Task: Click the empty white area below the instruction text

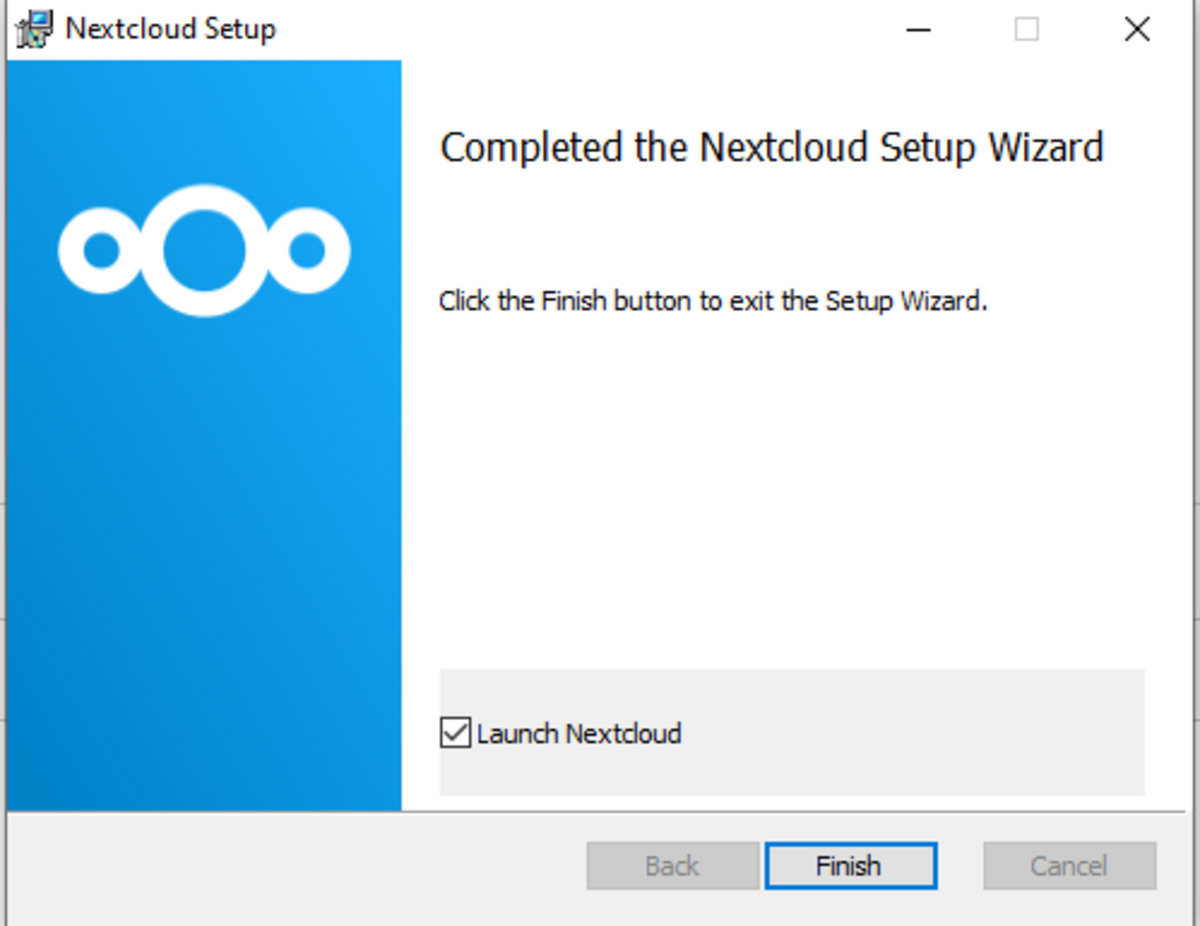Action: [x=790, y=480]
